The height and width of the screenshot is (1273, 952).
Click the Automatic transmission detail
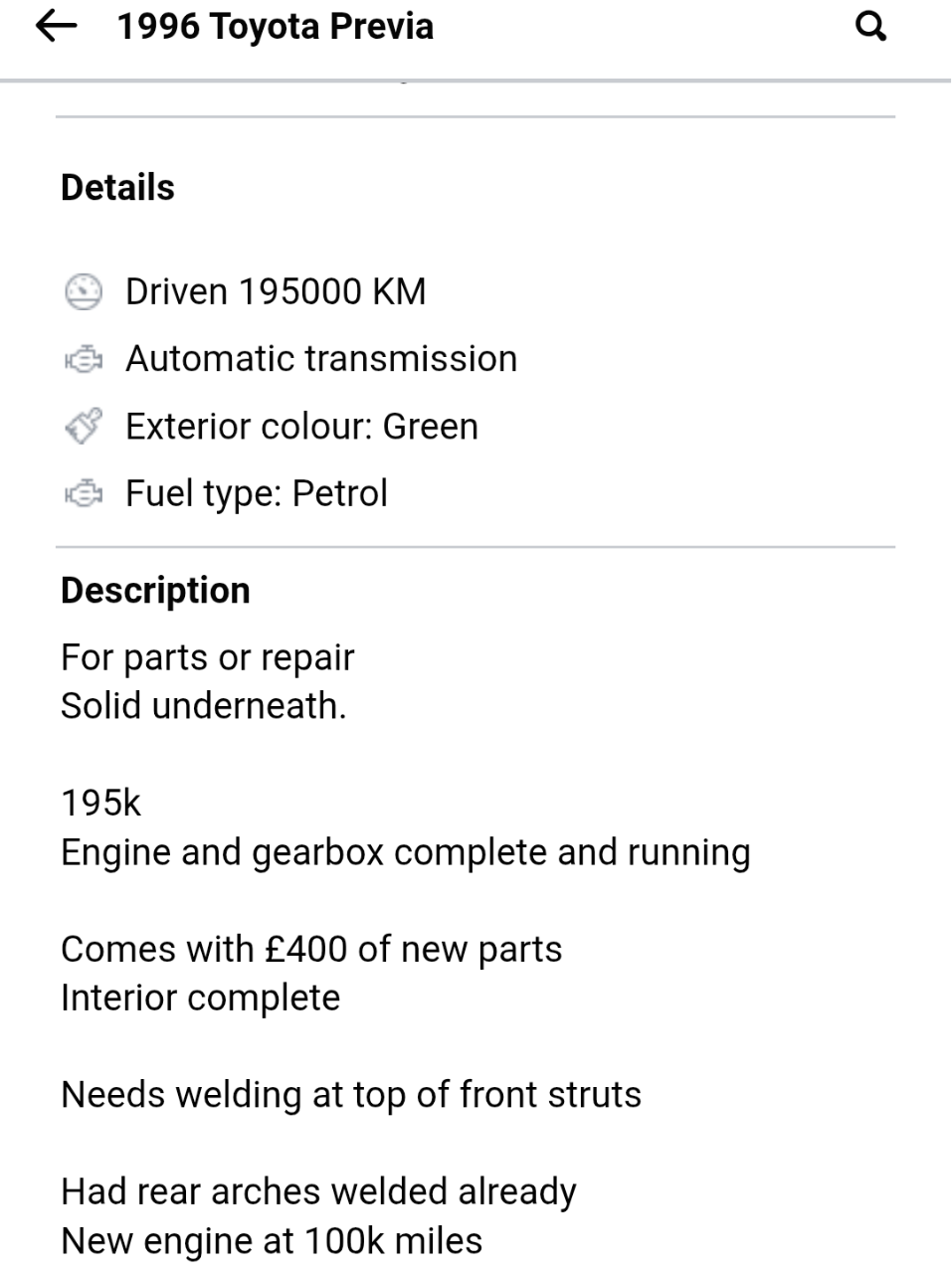321,359
